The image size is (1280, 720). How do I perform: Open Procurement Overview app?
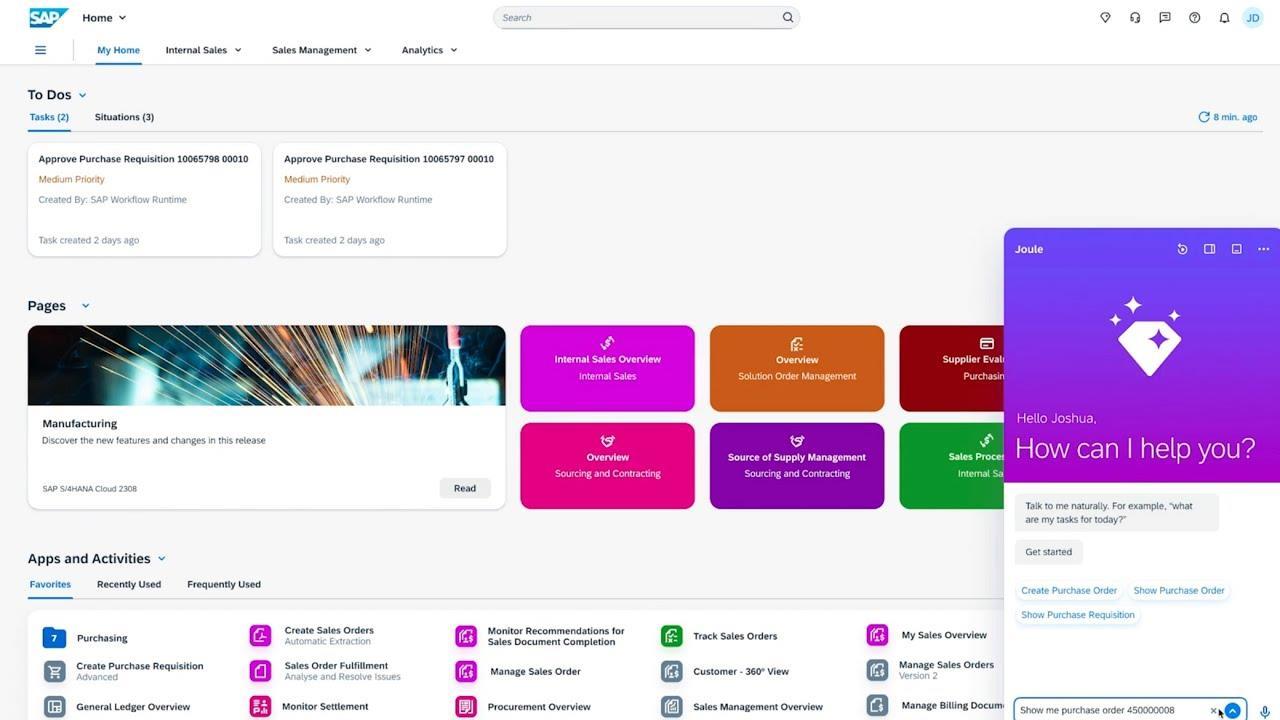(x=523, y=707)
